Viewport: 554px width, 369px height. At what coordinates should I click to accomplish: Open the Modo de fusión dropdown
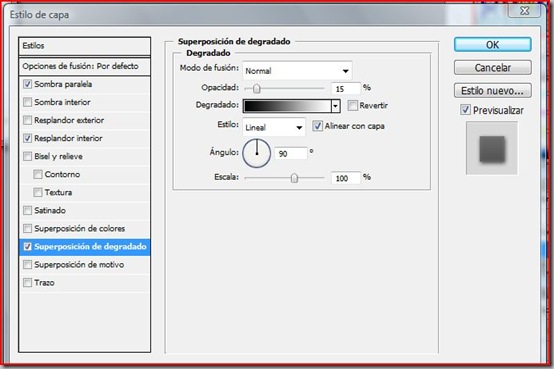click(x=297, y=71)
